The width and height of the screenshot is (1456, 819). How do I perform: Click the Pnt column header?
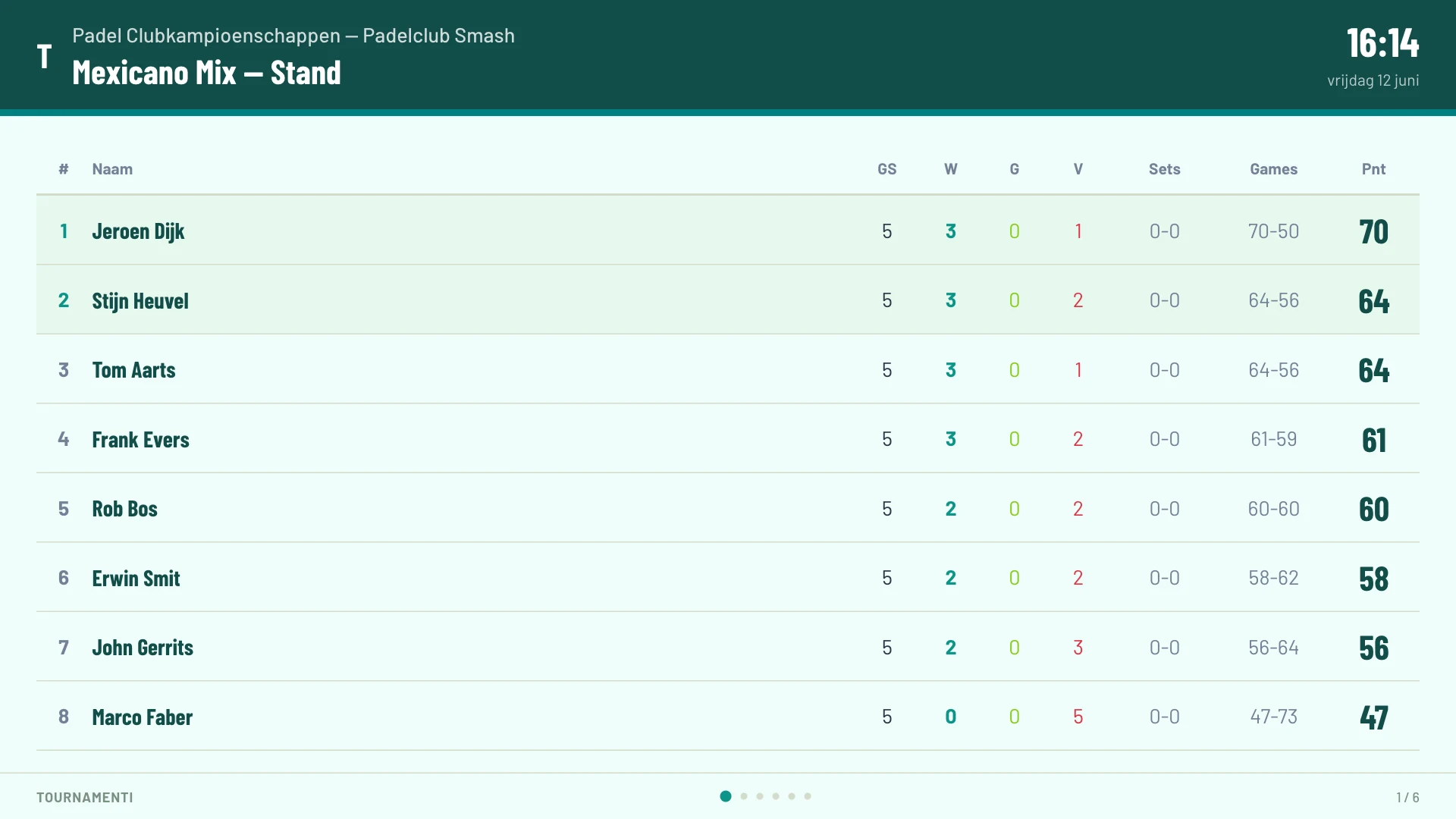(x=1373, y=169)
